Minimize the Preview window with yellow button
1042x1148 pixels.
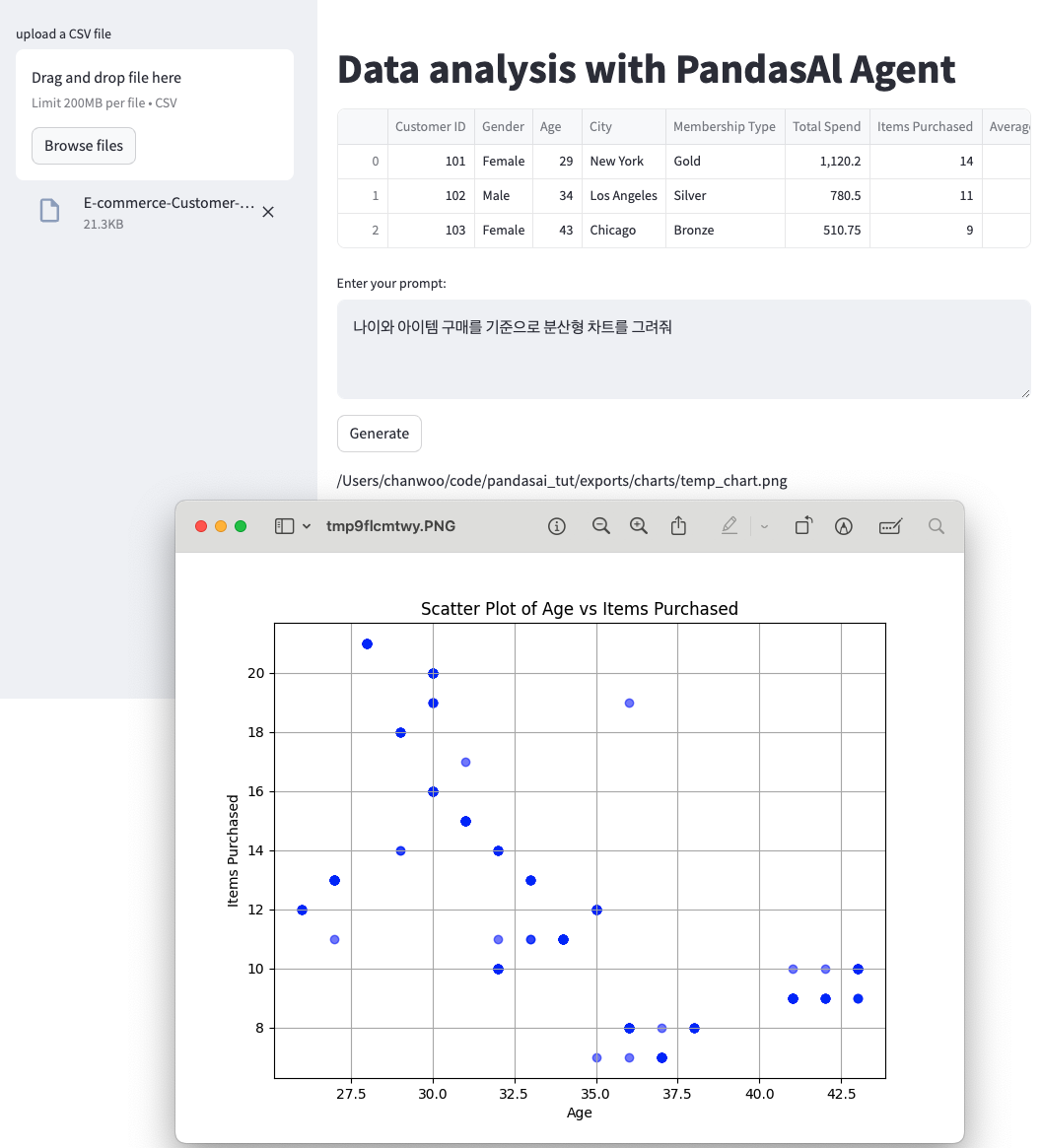[x=221, y=526]
